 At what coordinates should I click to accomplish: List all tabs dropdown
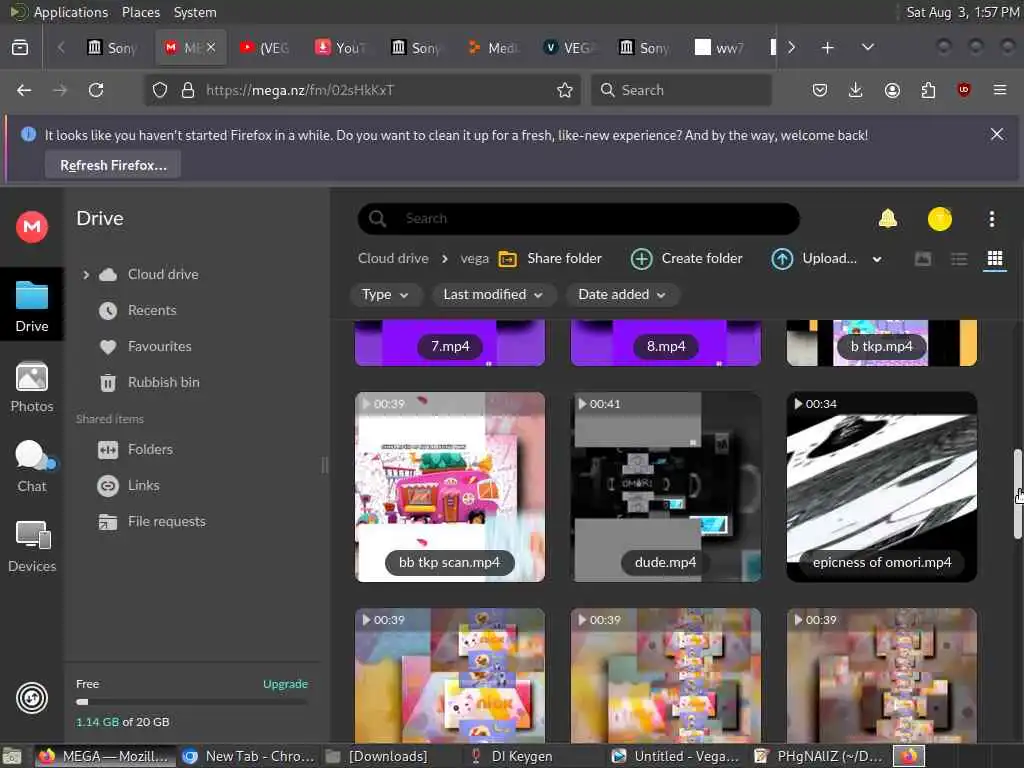click(868, 48)
